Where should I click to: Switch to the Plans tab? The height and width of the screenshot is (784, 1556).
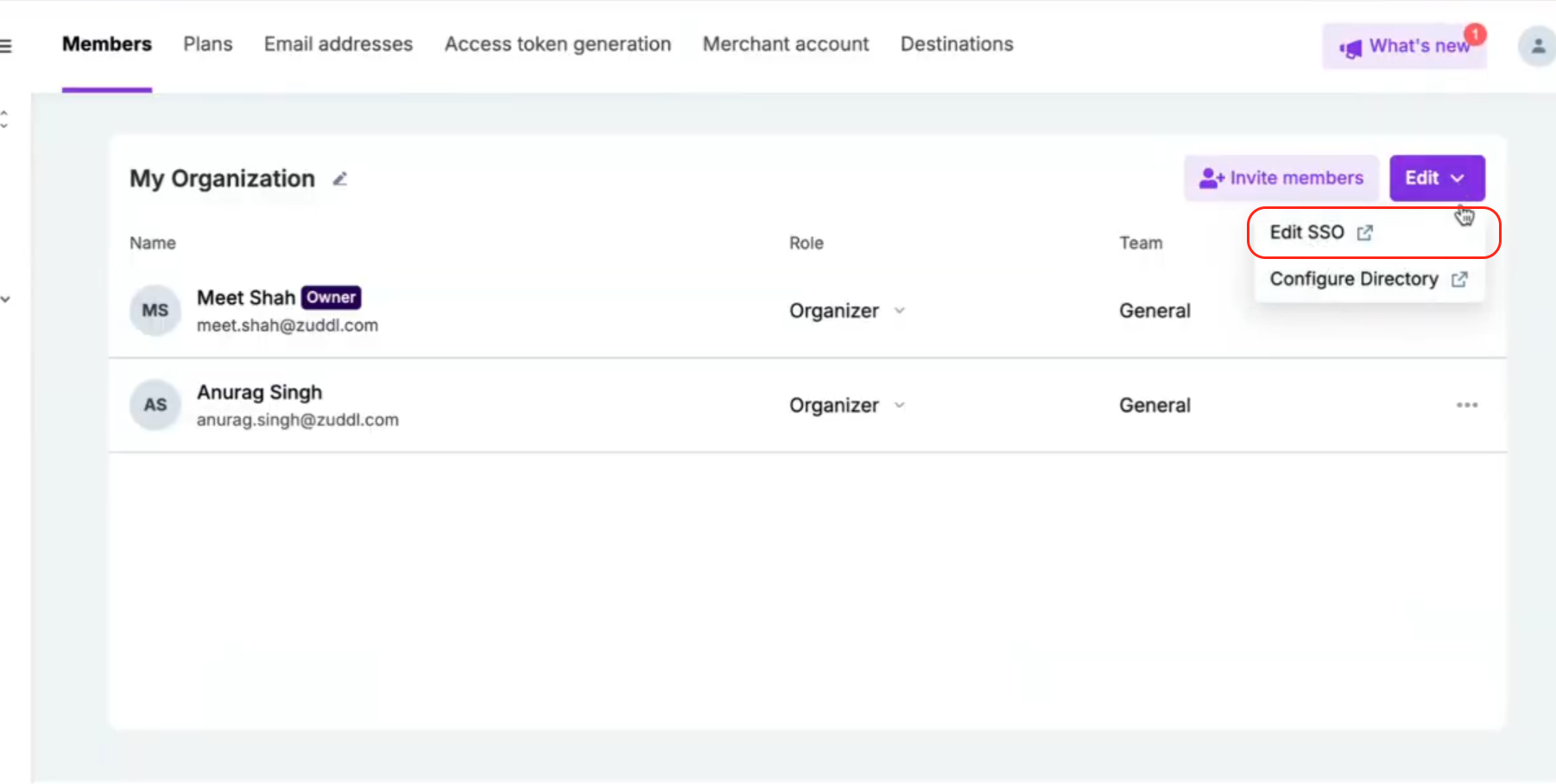(208, 44)
